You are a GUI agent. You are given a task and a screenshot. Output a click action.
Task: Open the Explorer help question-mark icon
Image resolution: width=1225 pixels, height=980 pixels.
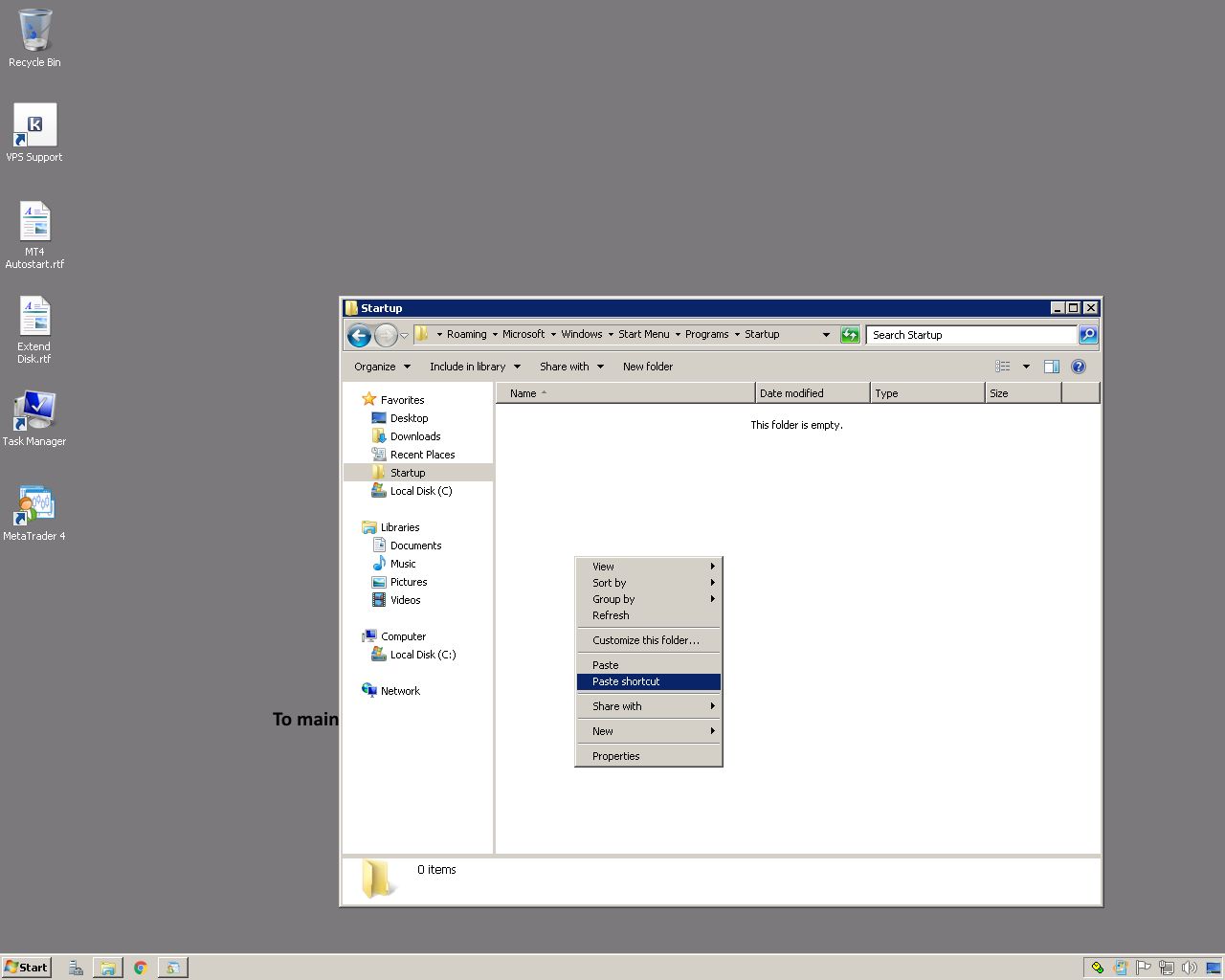[x=1079, y=367]
